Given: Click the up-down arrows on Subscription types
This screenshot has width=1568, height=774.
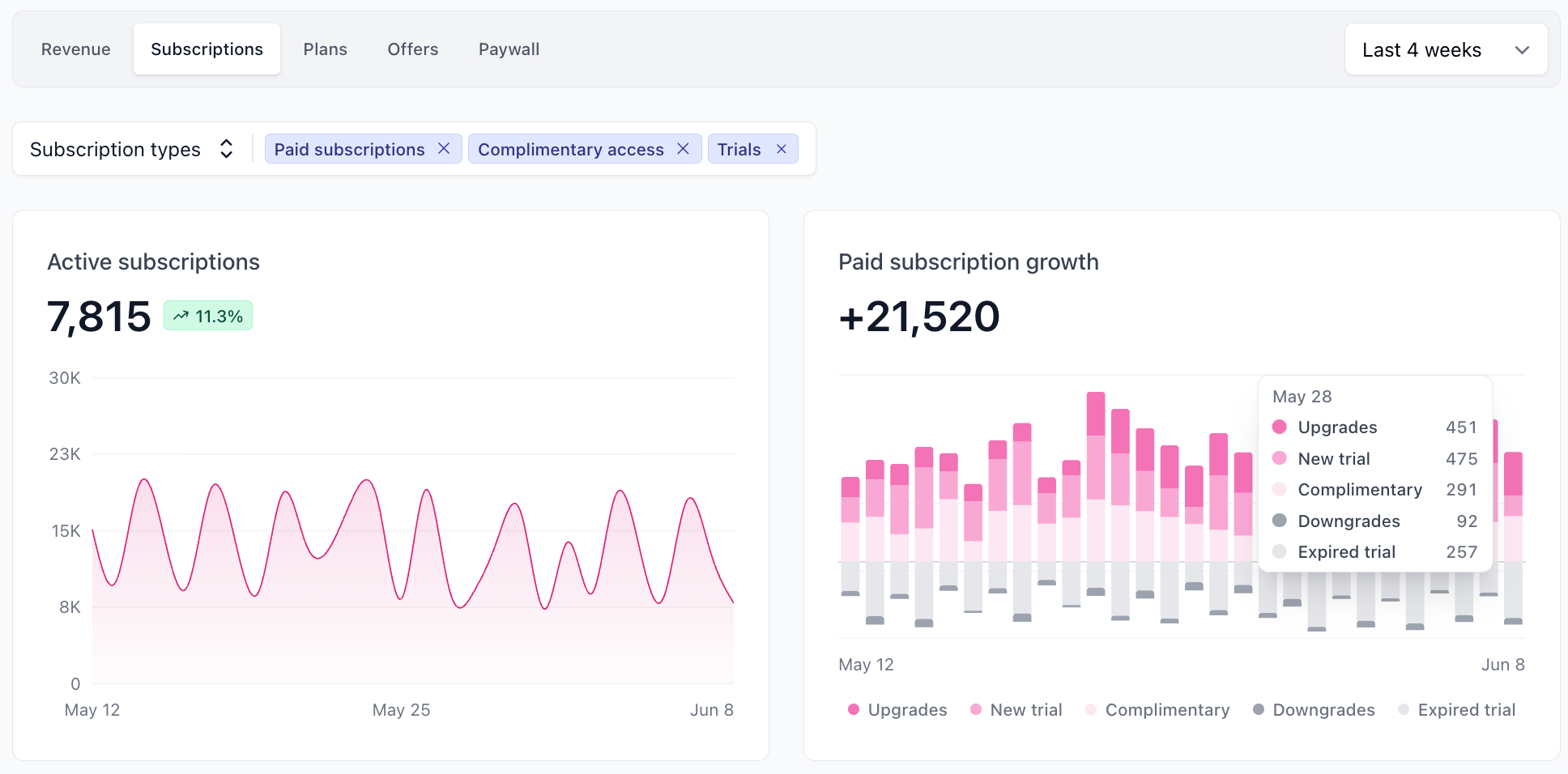Looking at the screenshot, I should (x=227, y=149).
